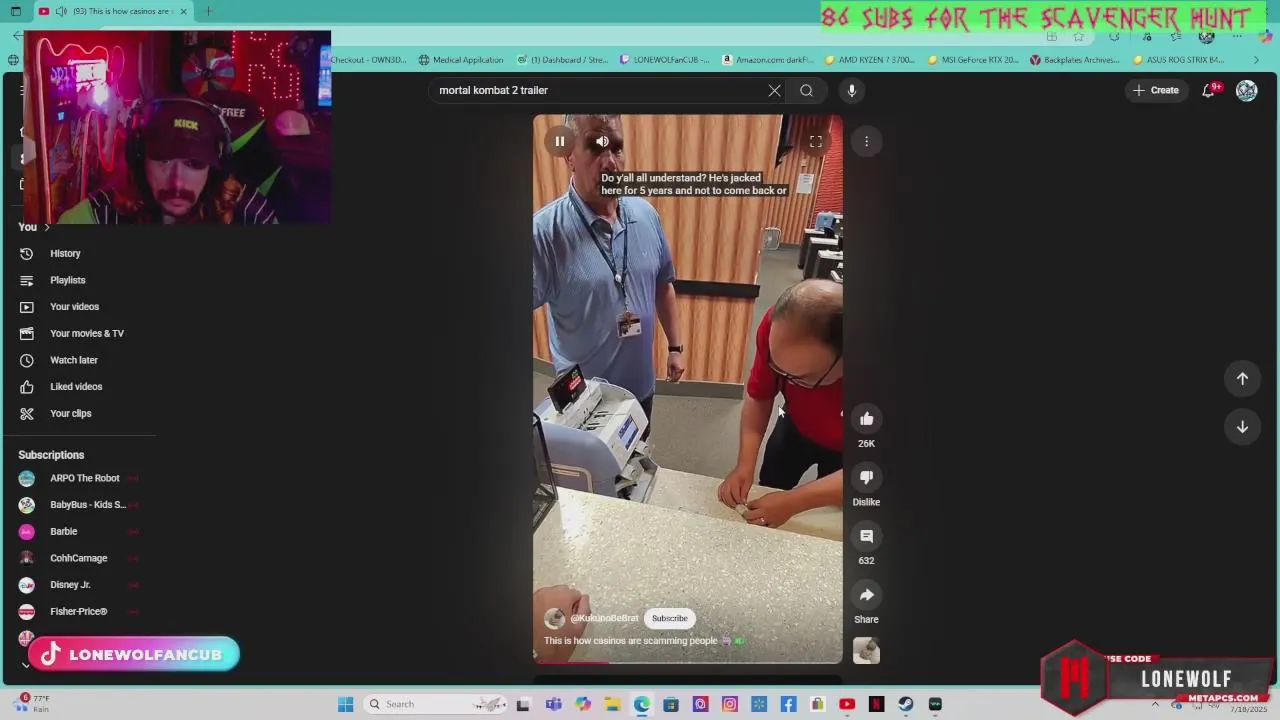
Task: Open the Amazon.com darkFl... bookmark
Action: pos(768,60)
